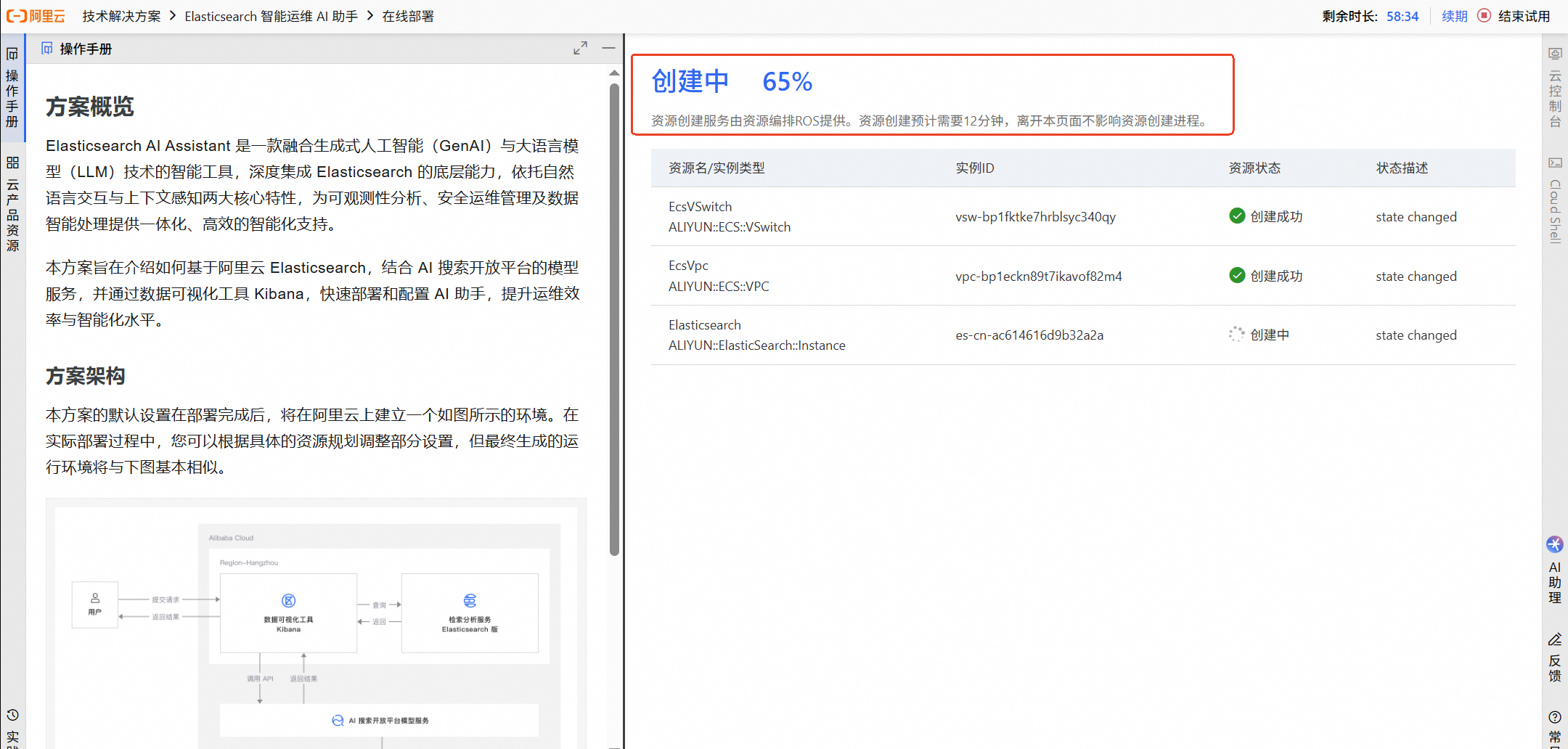Click the 操作手册 panel title icon

pos(47,49)
